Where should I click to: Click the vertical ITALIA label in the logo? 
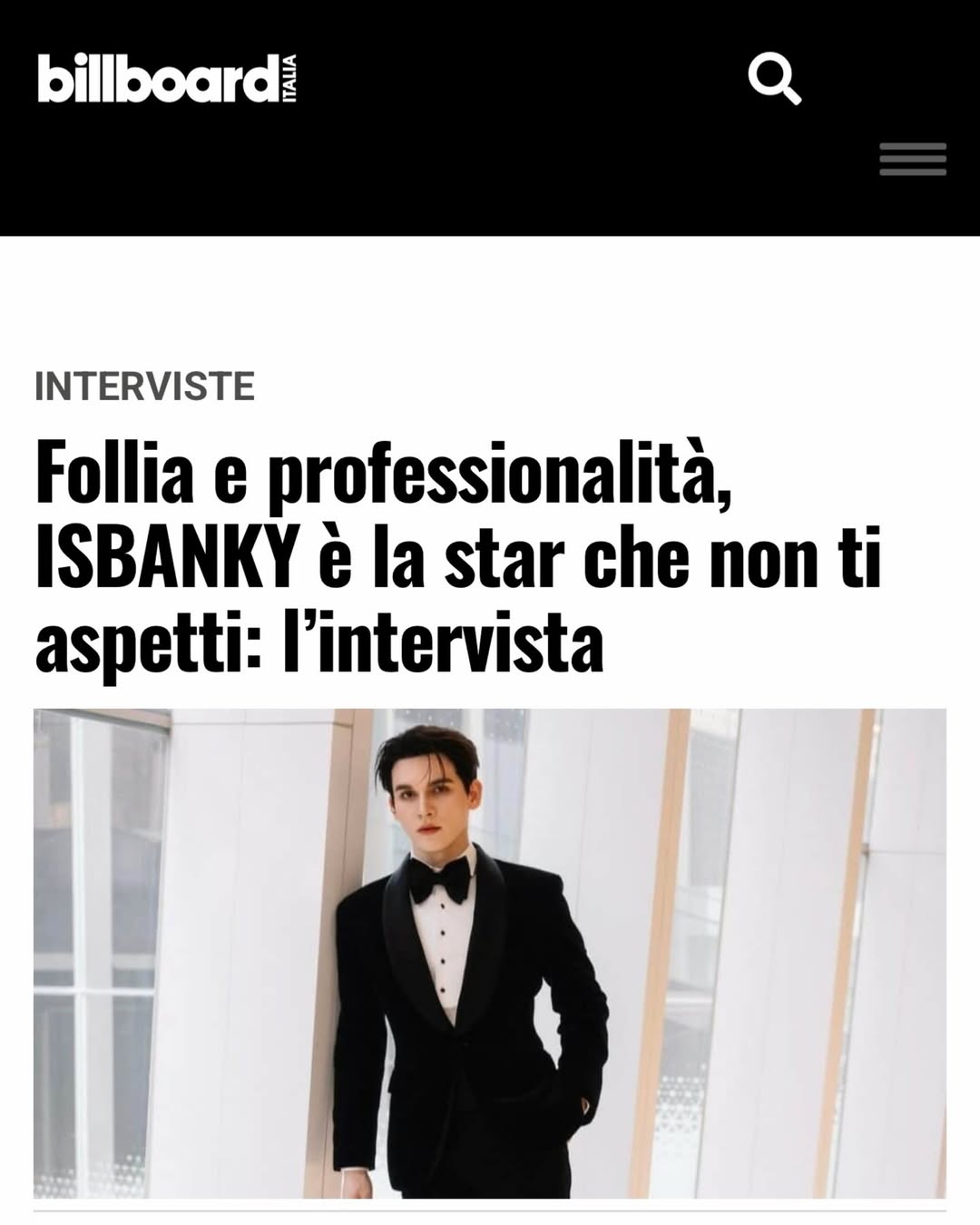(x=290, y=79)
